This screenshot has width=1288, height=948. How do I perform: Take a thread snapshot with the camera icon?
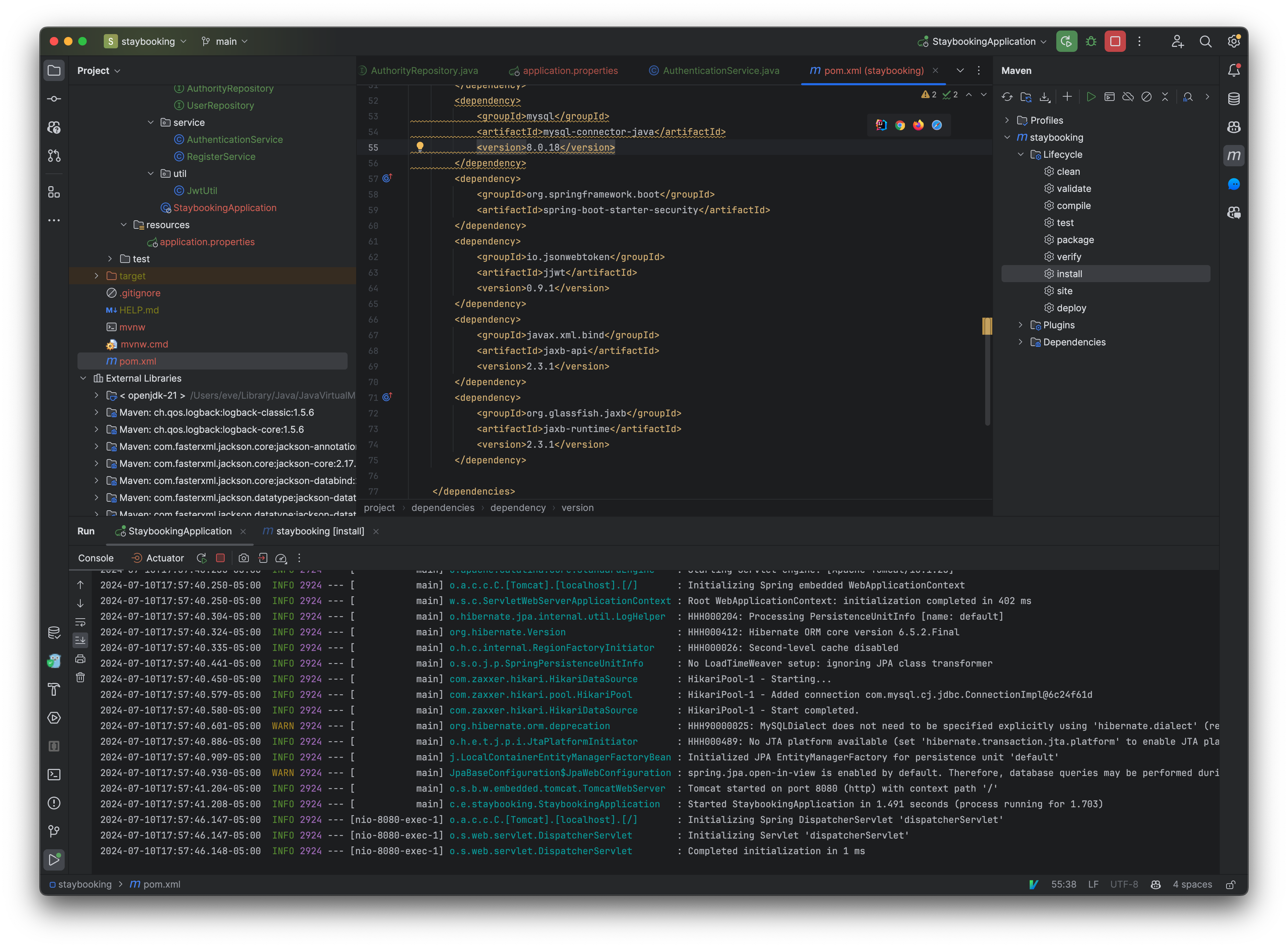coord(243,558)
